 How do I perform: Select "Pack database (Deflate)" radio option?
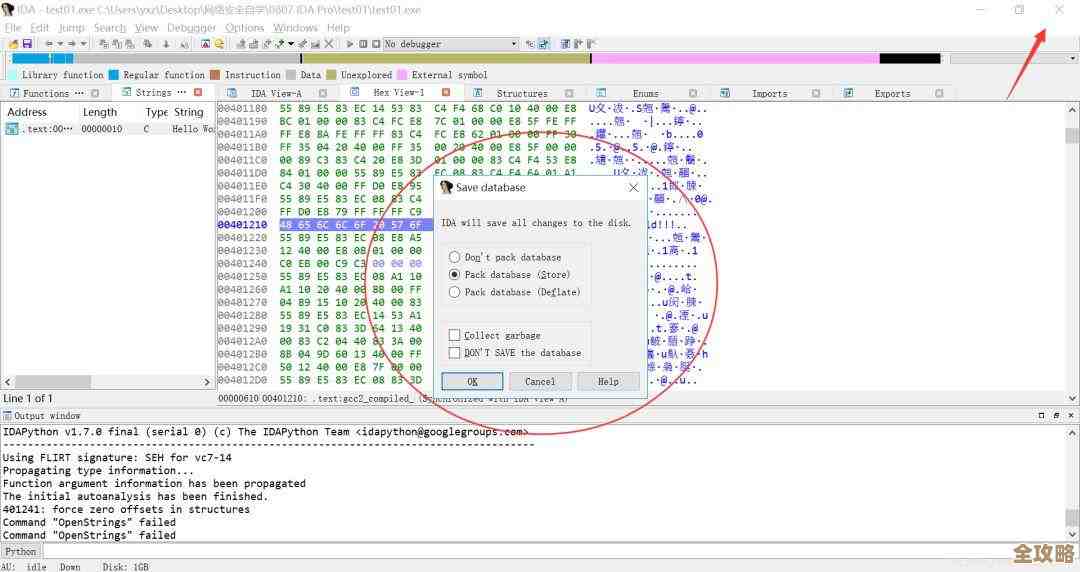[455, 292]
